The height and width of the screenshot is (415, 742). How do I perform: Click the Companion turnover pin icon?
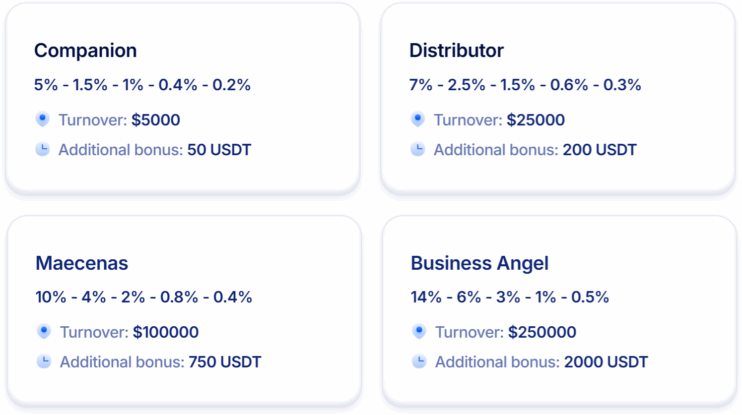tap(42, 119)
